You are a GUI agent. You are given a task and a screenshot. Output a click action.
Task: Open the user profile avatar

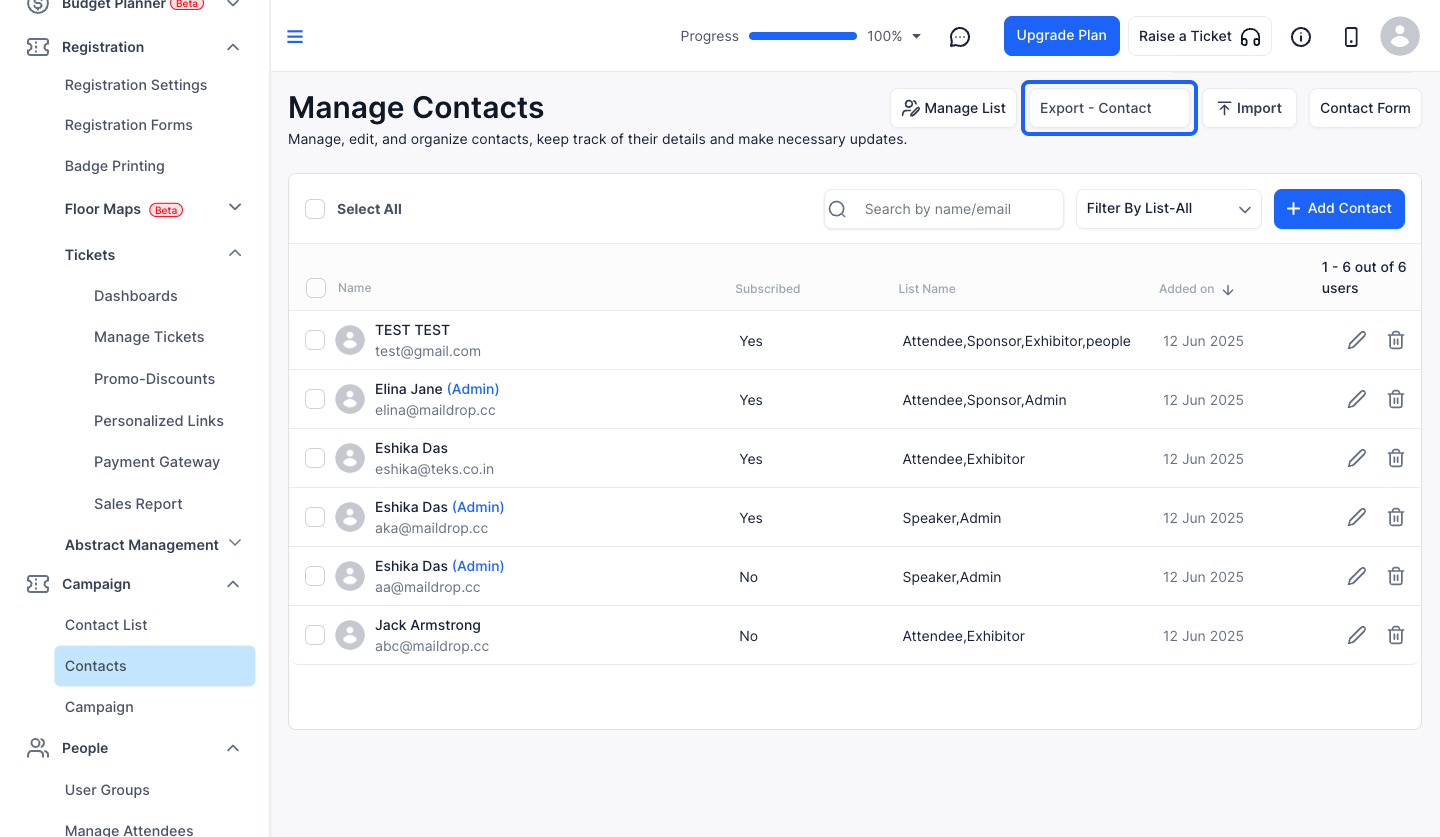pos(1400,36)
